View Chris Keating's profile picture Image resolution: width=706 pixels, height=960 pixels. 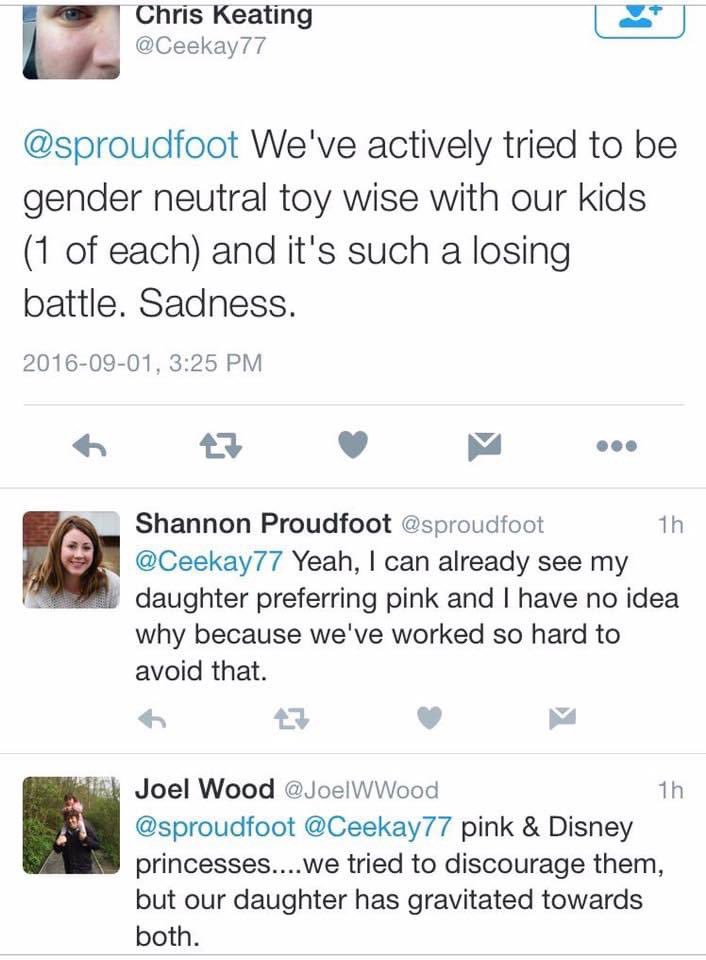(71, 40)
